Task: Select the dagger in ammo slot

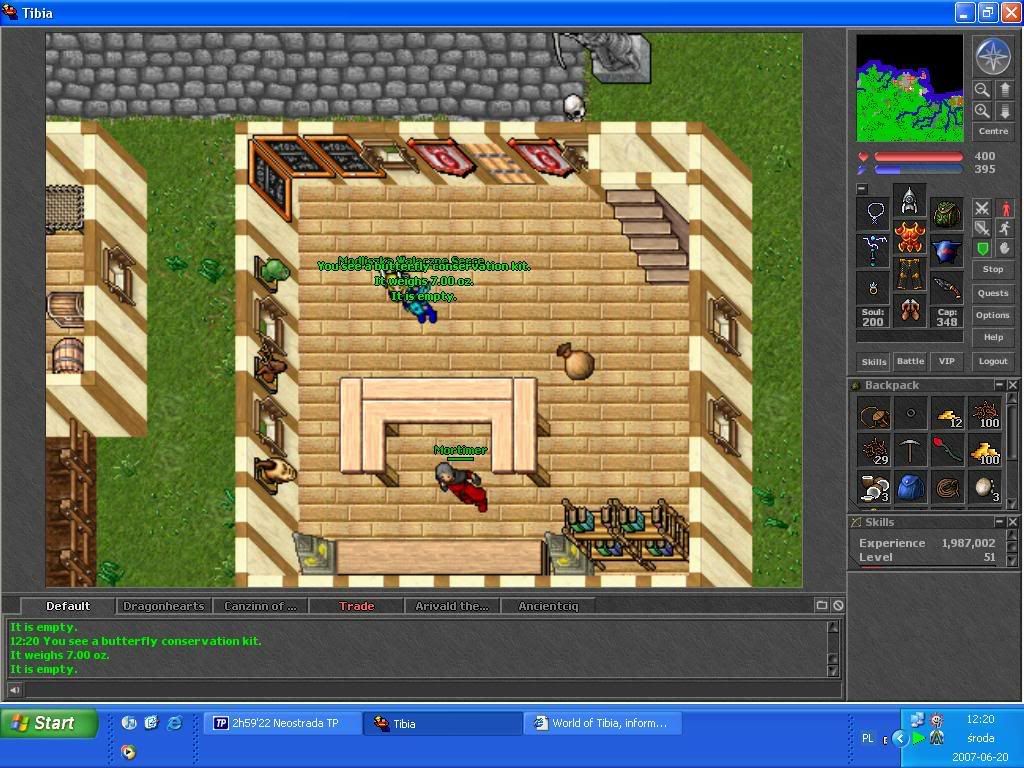Action: click(x=946, y=286)
